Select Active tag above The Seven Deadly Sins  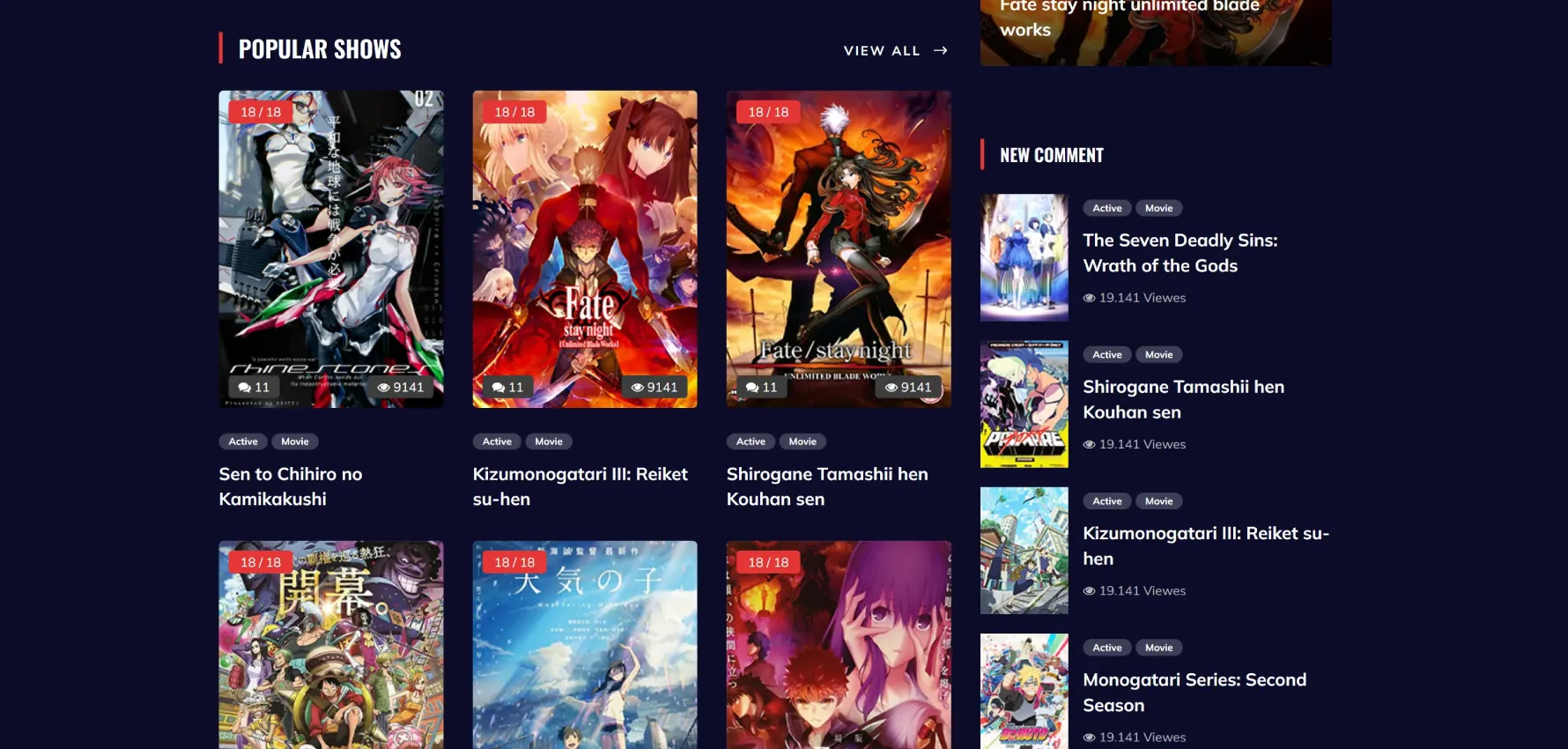pyautogui.click(x=1107, y=208)
